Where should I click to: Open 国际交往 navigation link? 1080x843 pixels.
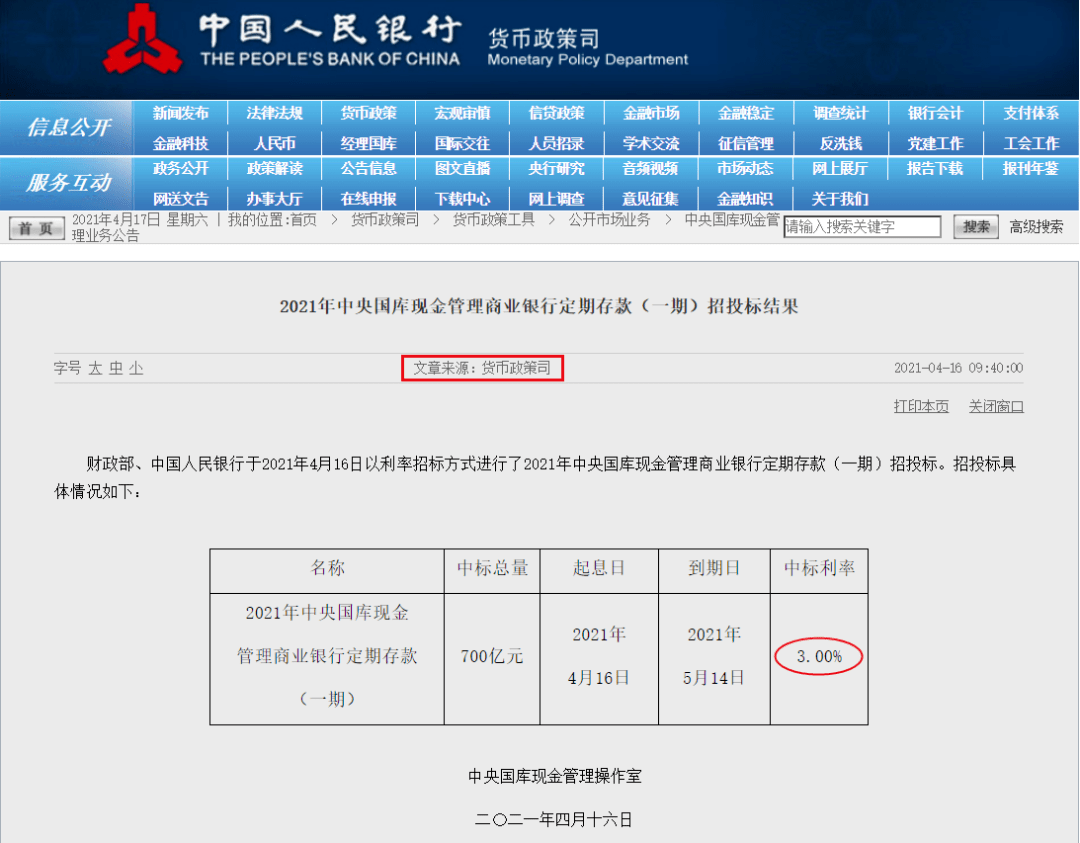(462, 143)
